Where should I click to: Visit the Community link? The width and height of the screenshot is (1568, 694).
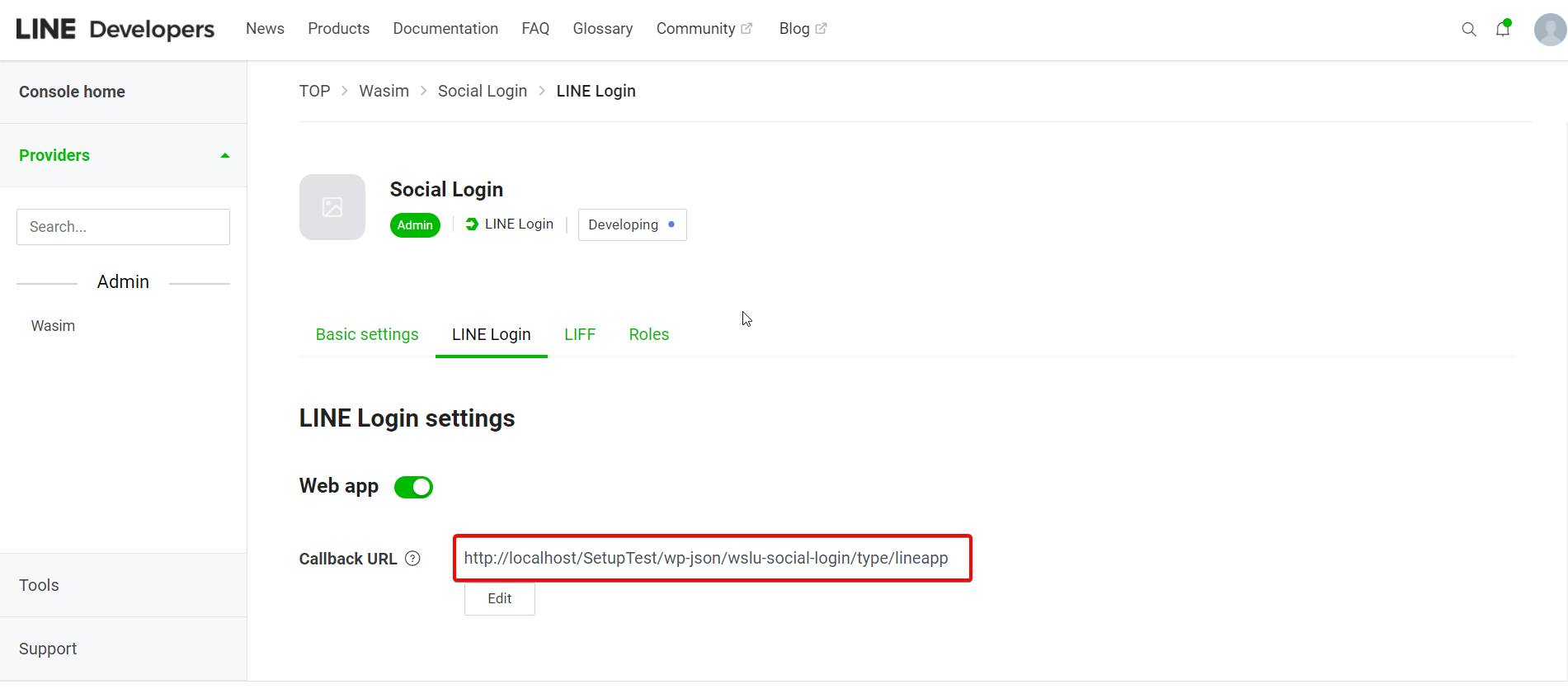pos(695,29)
